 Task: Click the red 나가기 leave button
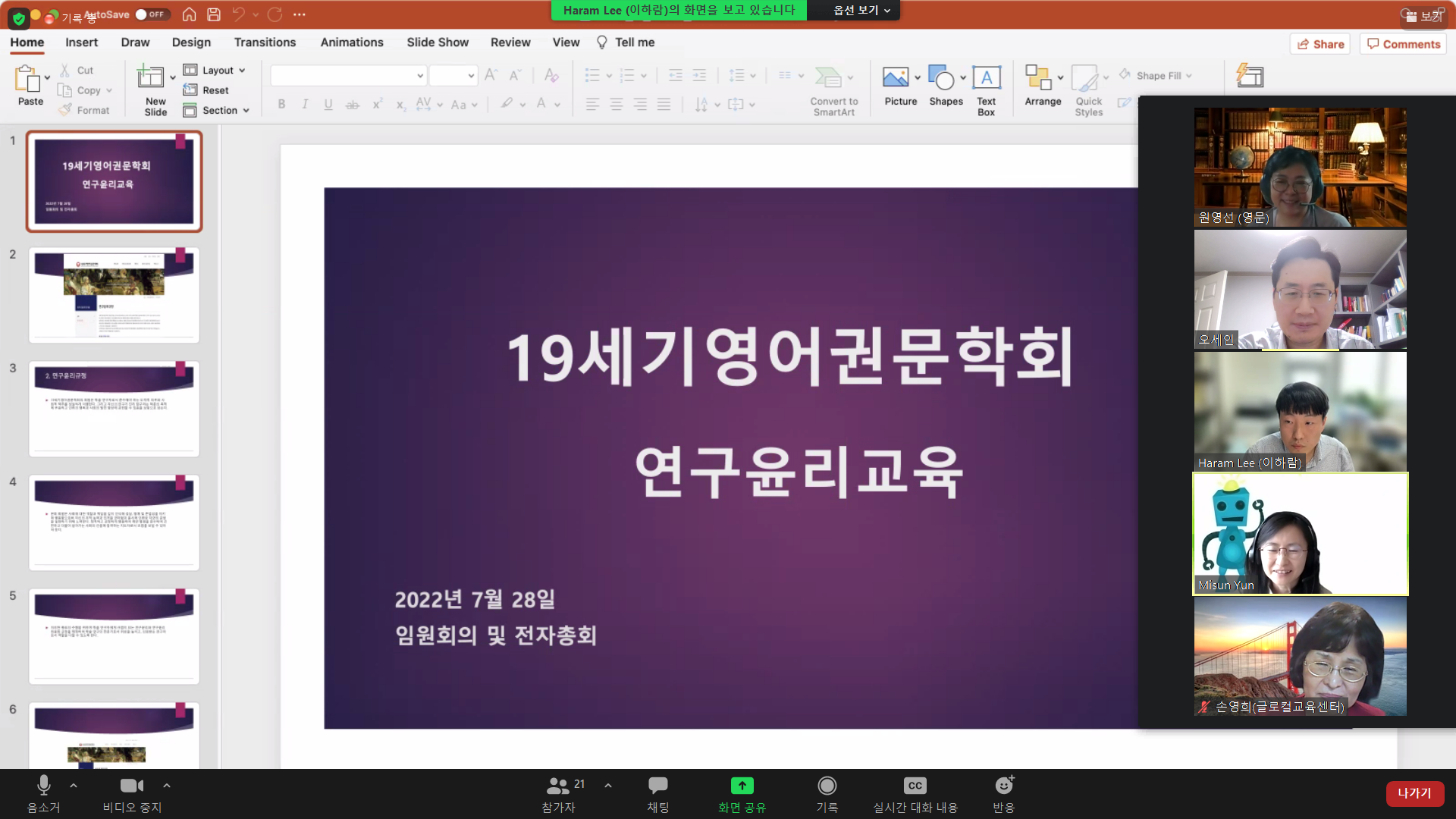tap(1414, 793)
